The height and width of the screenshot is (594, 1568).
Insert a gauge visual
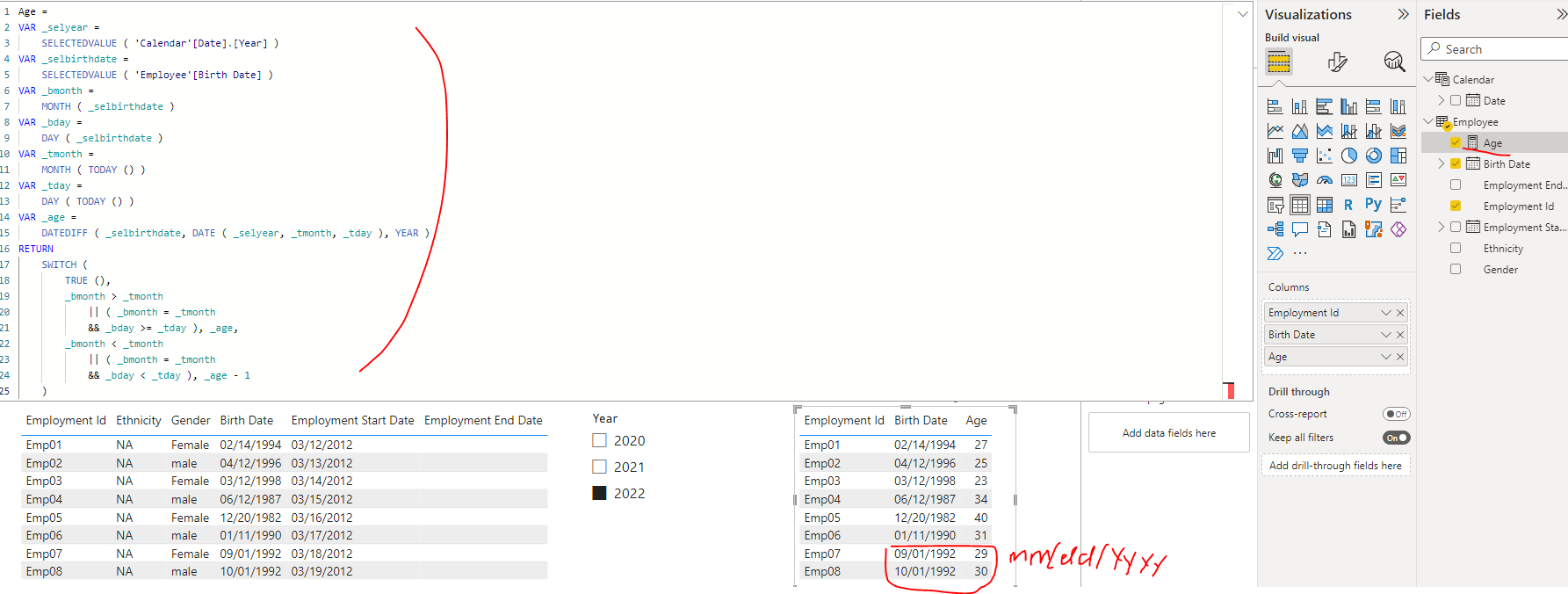pos(1325,180)
